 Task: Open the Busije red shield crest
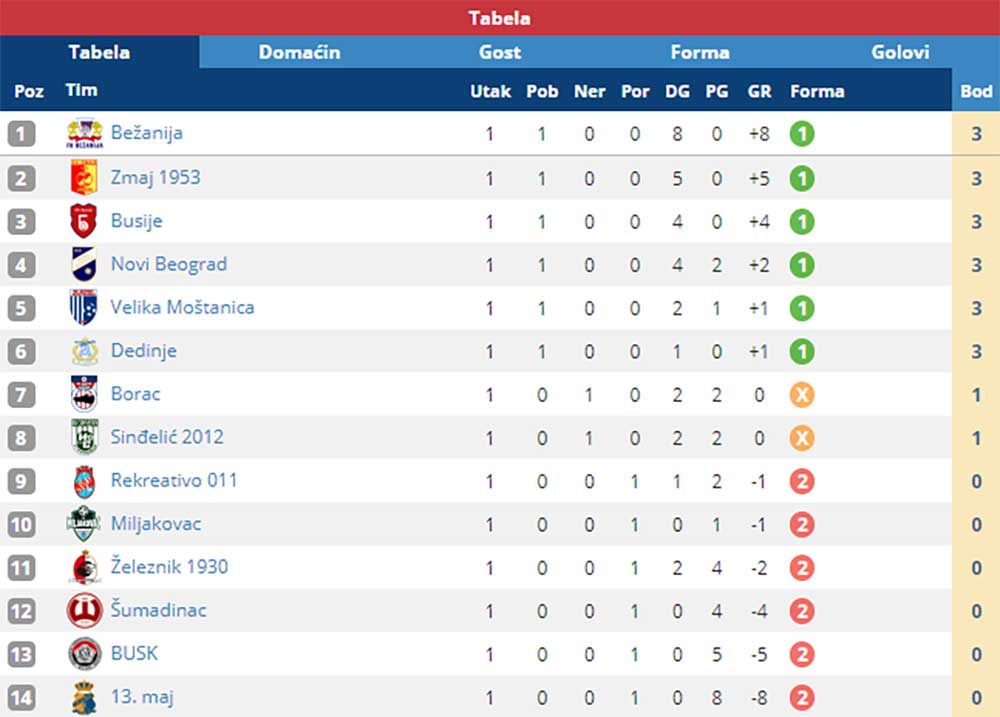[x=84, y=221]
